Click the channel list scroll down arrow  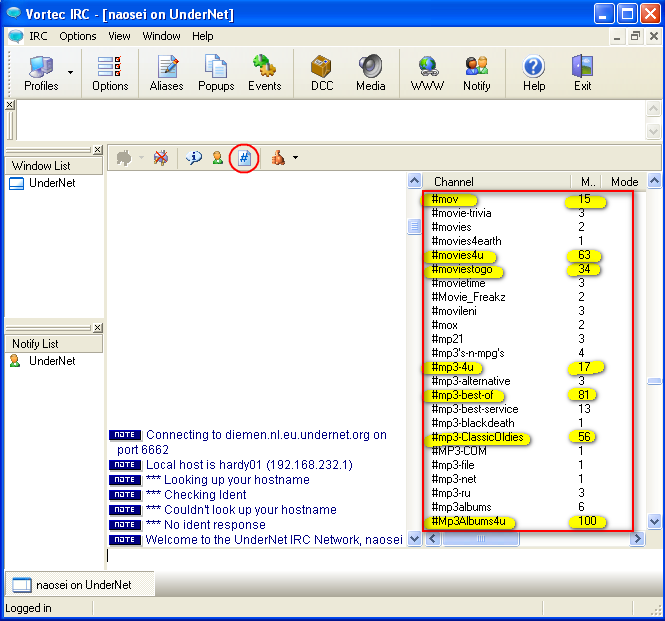click(x=654, y=521)
